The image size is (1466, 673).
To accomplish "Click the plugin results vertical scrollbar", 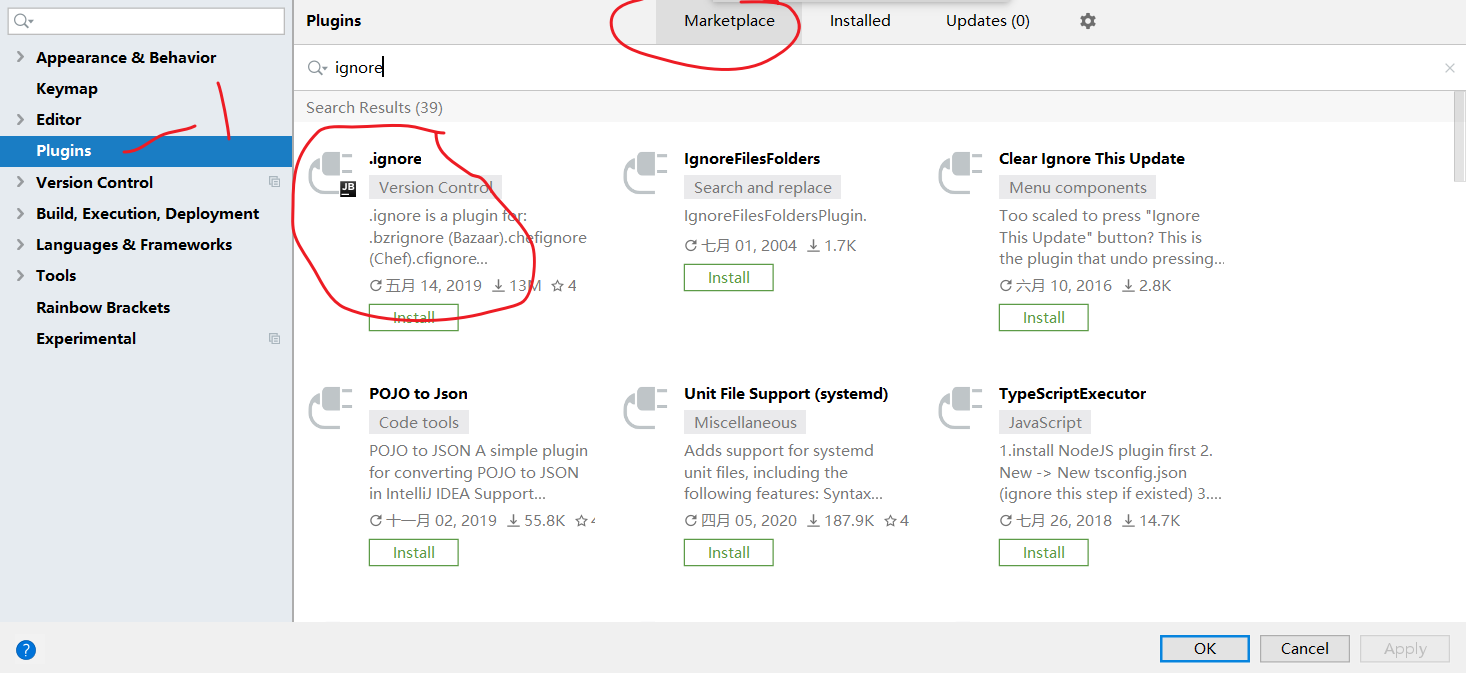I will click(1459, 135).
